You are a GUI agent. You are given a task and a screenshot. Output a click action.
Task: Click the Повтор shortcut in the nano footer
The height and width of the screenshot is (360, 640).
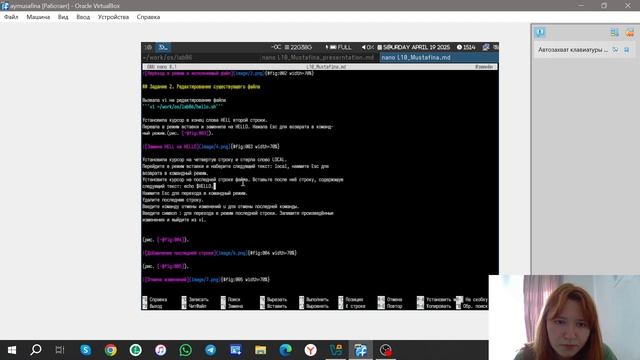[390, 306]
